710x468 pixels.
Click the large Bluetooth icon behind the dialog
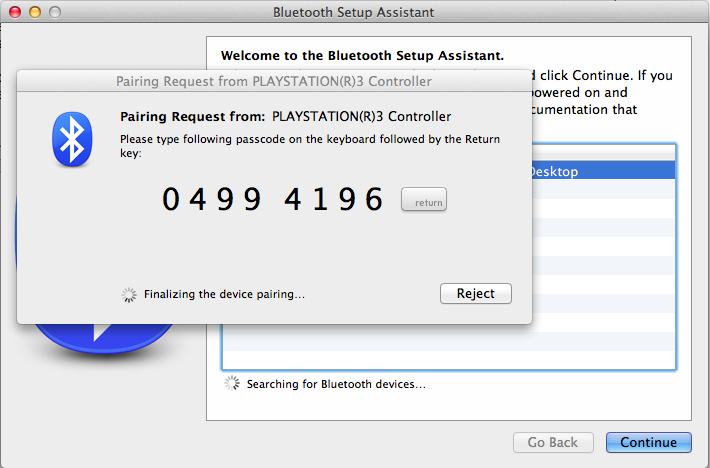[x=104, y=338]
